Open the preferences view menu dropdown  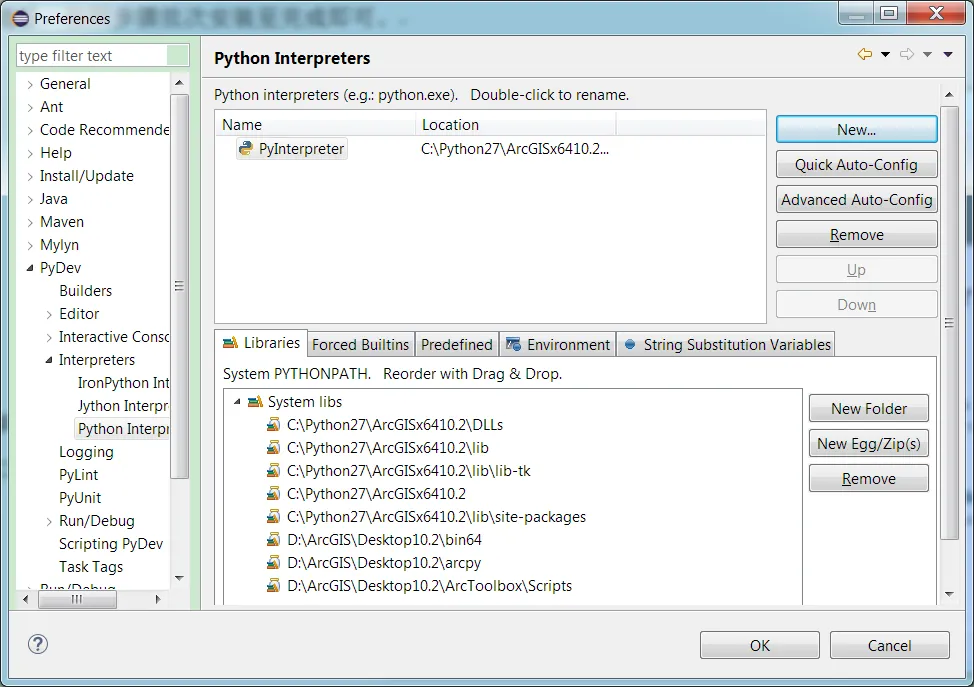tap(948, 55)
